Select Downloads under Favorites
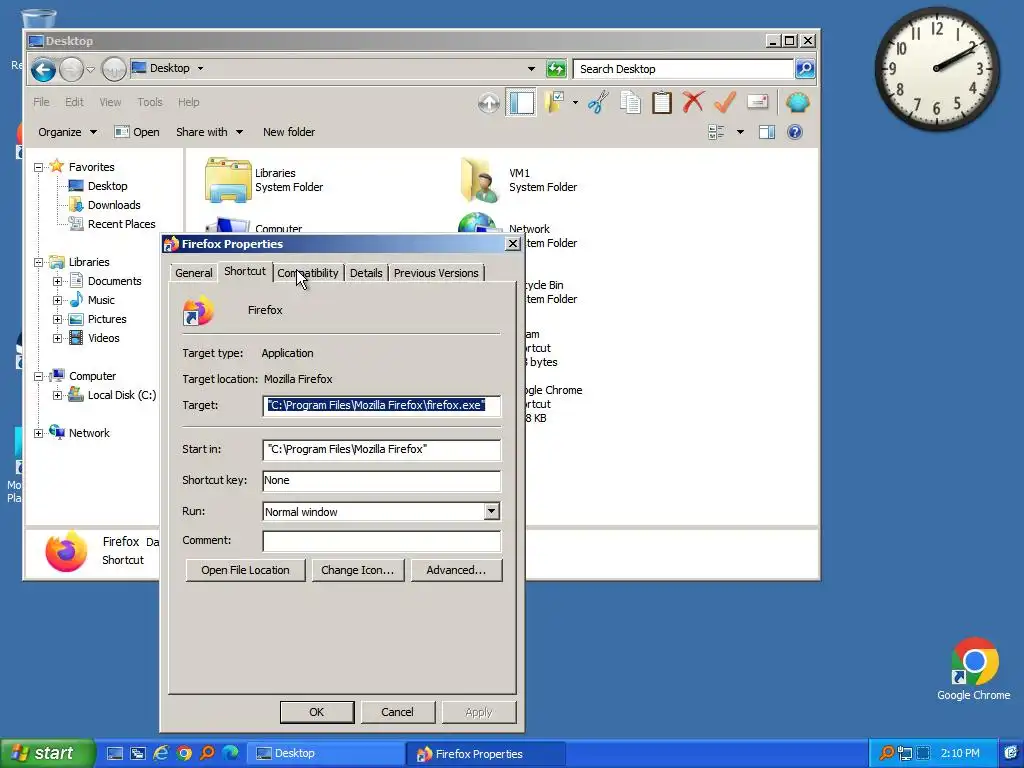This screenshot has width=1024, height=768. (x=104, y=205)
